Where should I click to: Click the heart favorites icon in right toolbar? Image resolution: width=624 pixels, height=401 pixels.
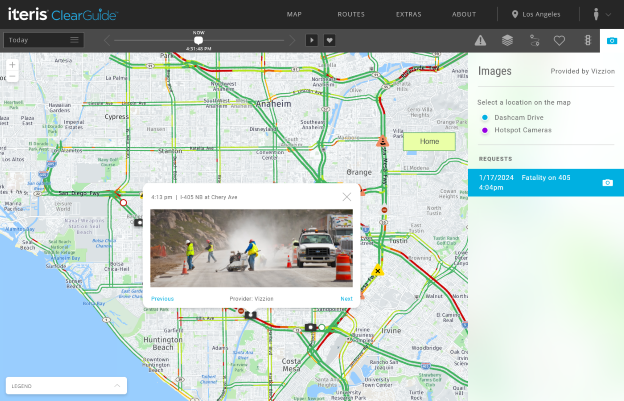pyautogui.click(x=560, y=40)
